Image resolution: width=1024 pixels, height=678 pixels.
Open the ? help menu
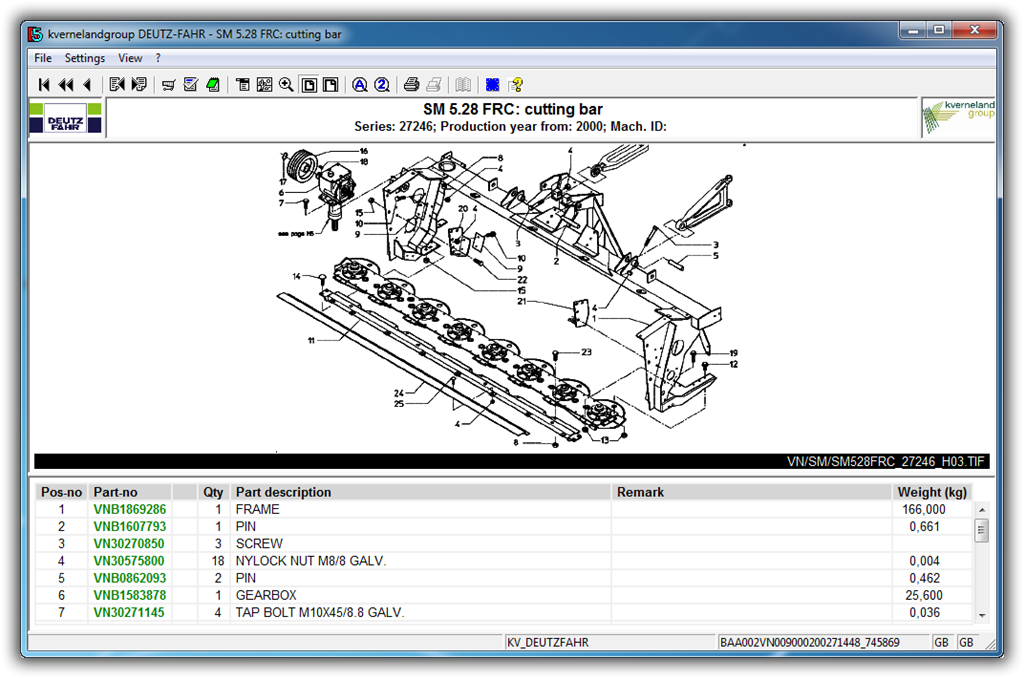pyautogui.click(x=158, y=58)
